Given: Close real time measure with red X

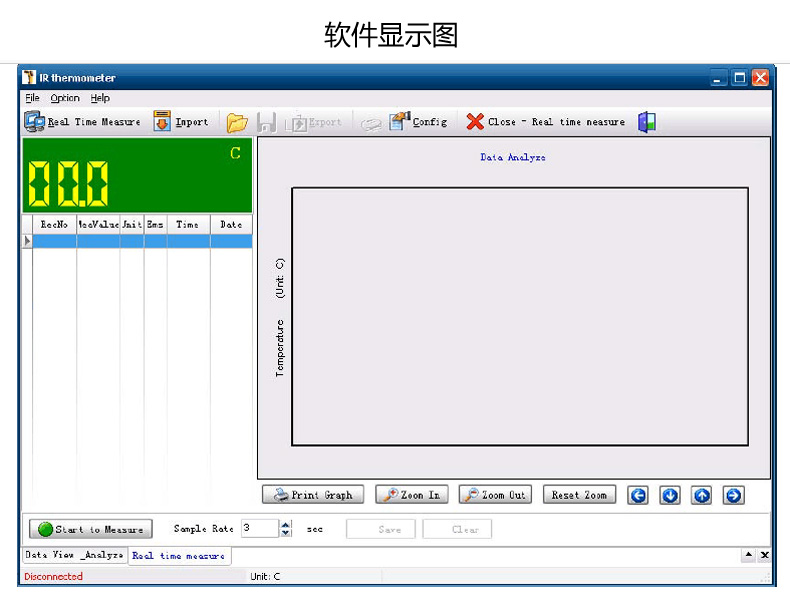Looking at the screenshot, I should tap(475, 121).
